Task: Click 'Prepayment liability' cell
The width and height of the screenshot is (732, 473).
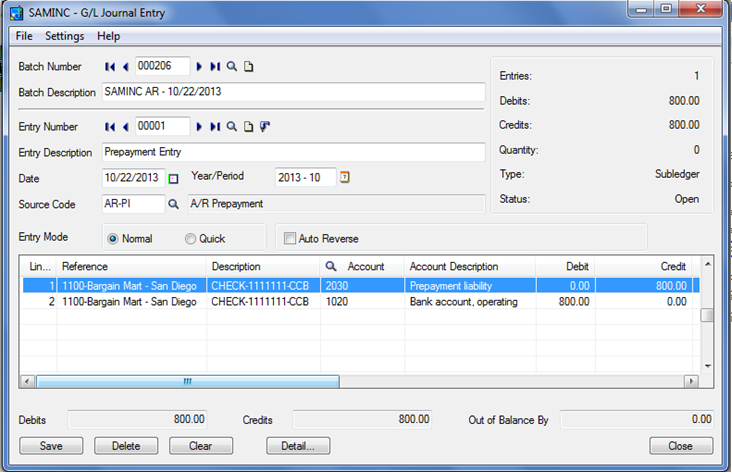Action: pos(470,286)
